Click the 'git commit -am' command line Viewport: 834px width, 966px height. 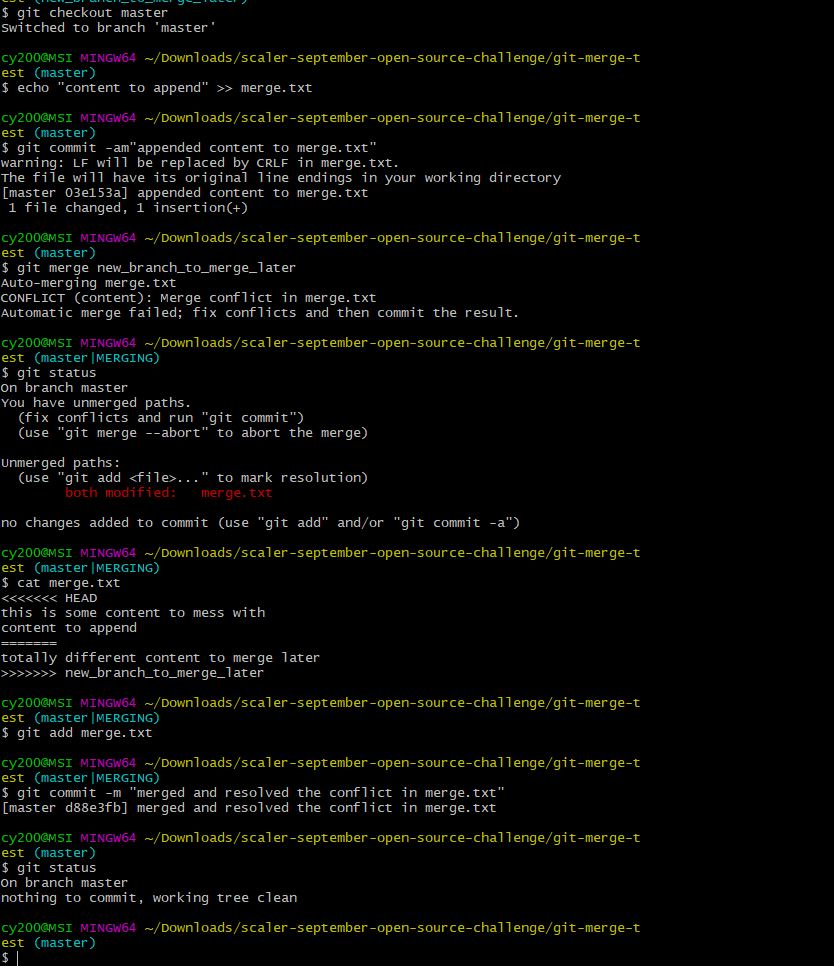[x=188, y=148]
